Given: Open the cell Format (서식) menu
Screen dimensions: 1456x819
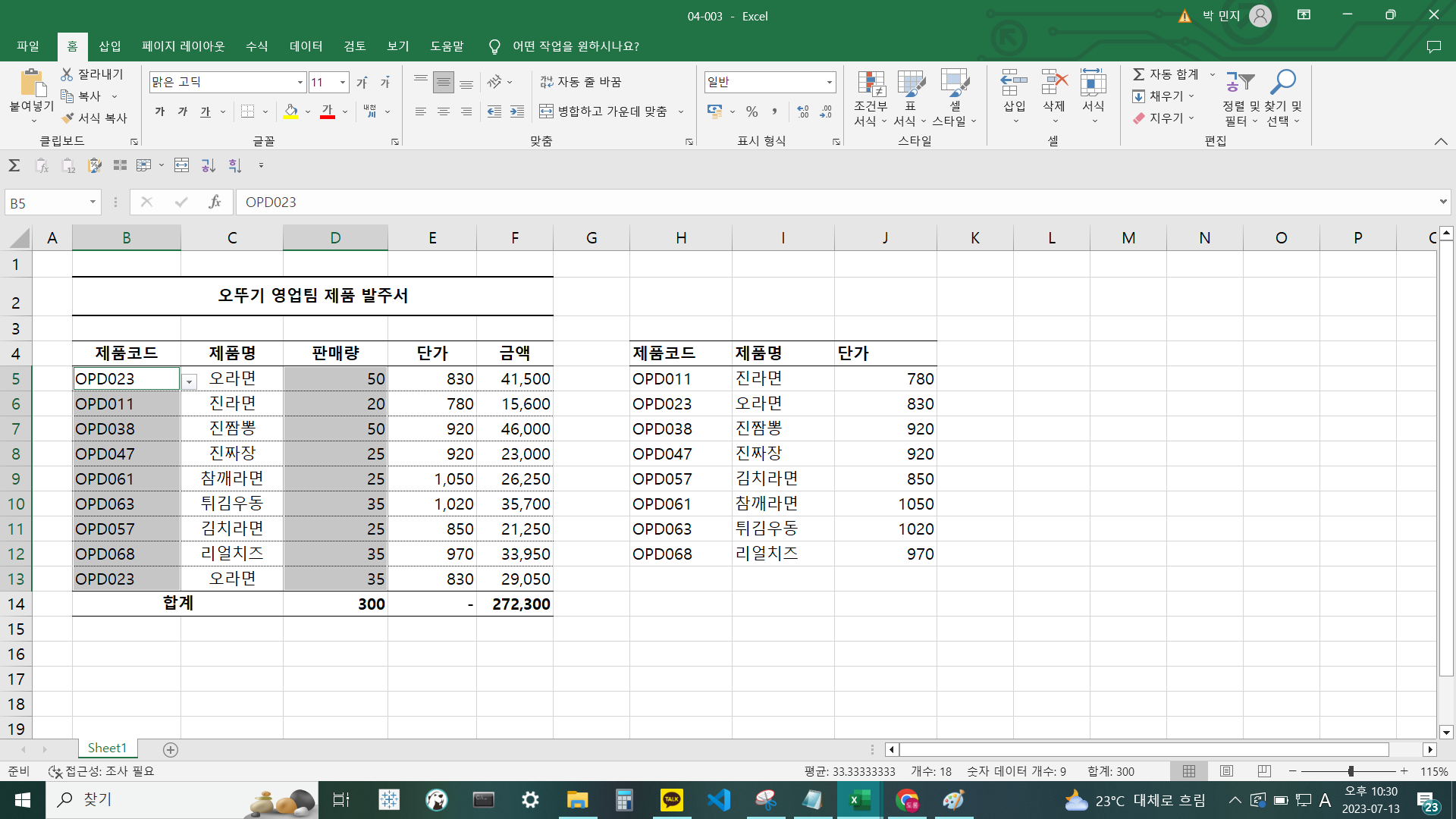Looking at the screenshot, I should coord(1093,97).
